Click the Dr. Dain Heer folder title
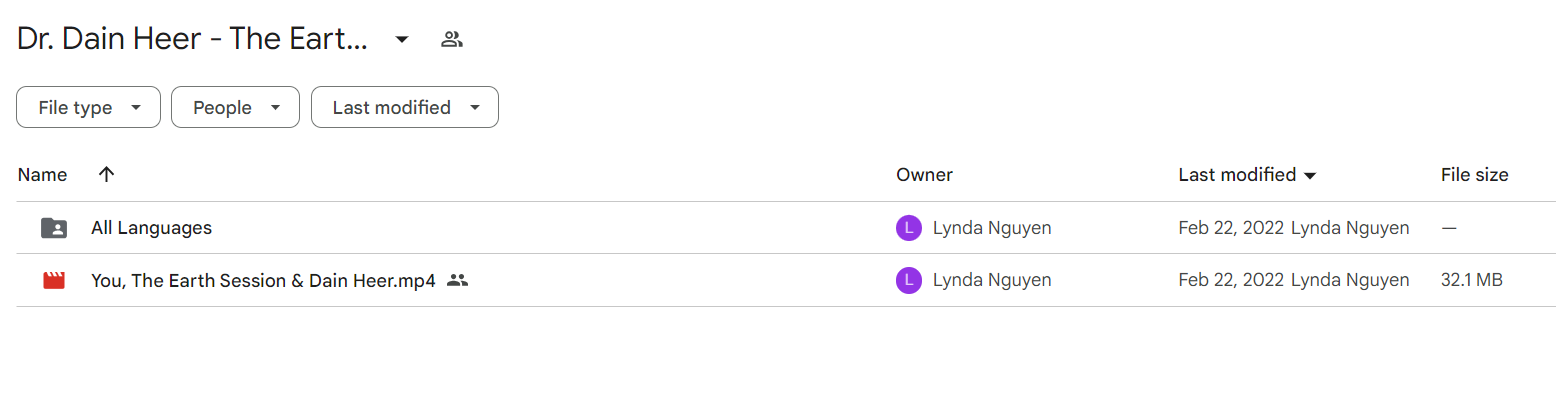This screenshot has width=1556, height=394. click(193, 40)
